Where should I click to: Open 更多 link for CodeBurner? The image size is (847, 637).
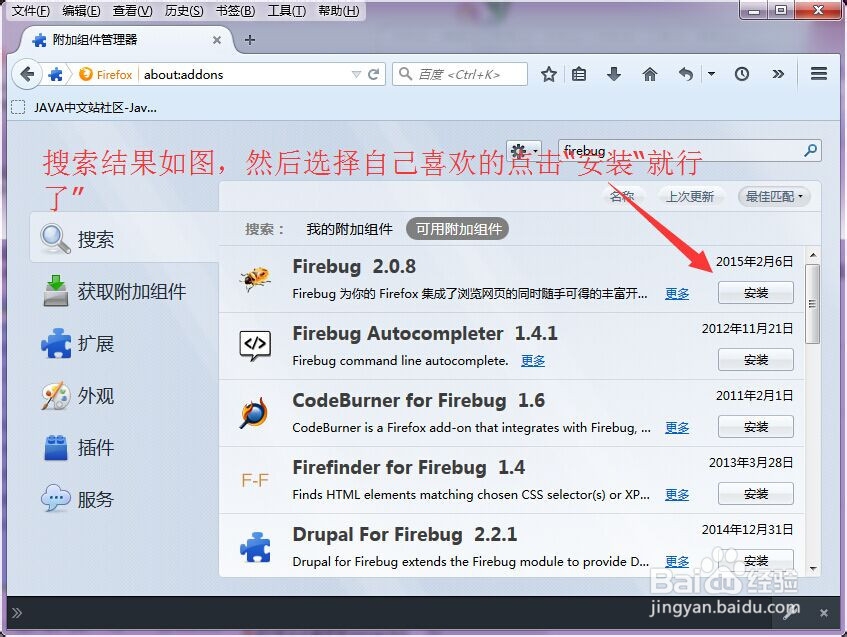click(677, 427)
